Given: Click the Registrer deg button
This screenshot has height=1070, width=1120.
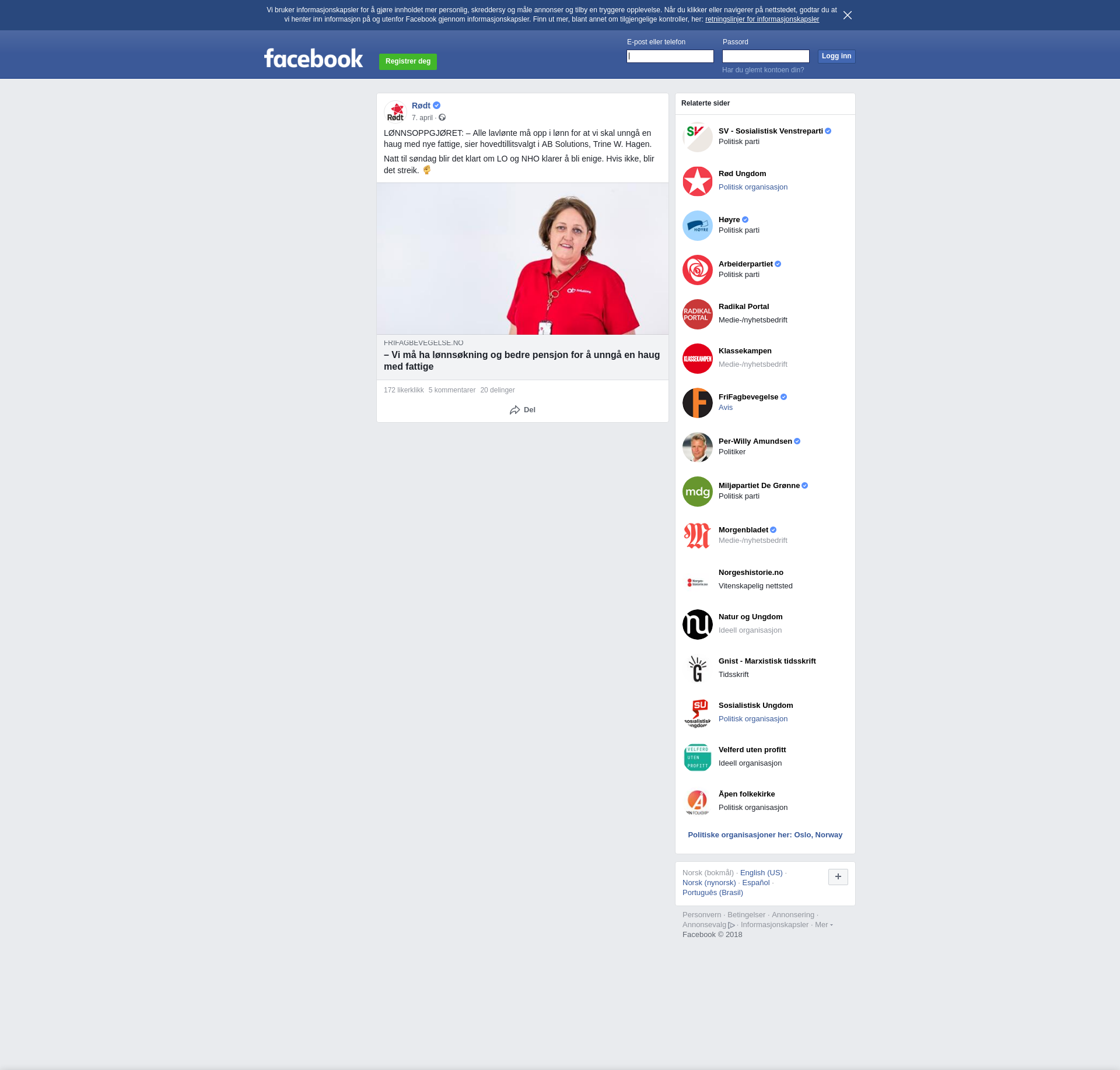Looking at the screenshot, I should [408, 61].
